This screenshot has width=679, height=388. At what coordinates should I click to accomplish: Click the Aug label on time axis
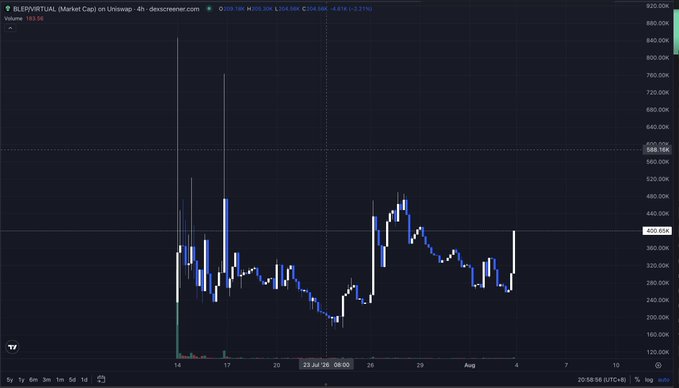click(470, 365)
